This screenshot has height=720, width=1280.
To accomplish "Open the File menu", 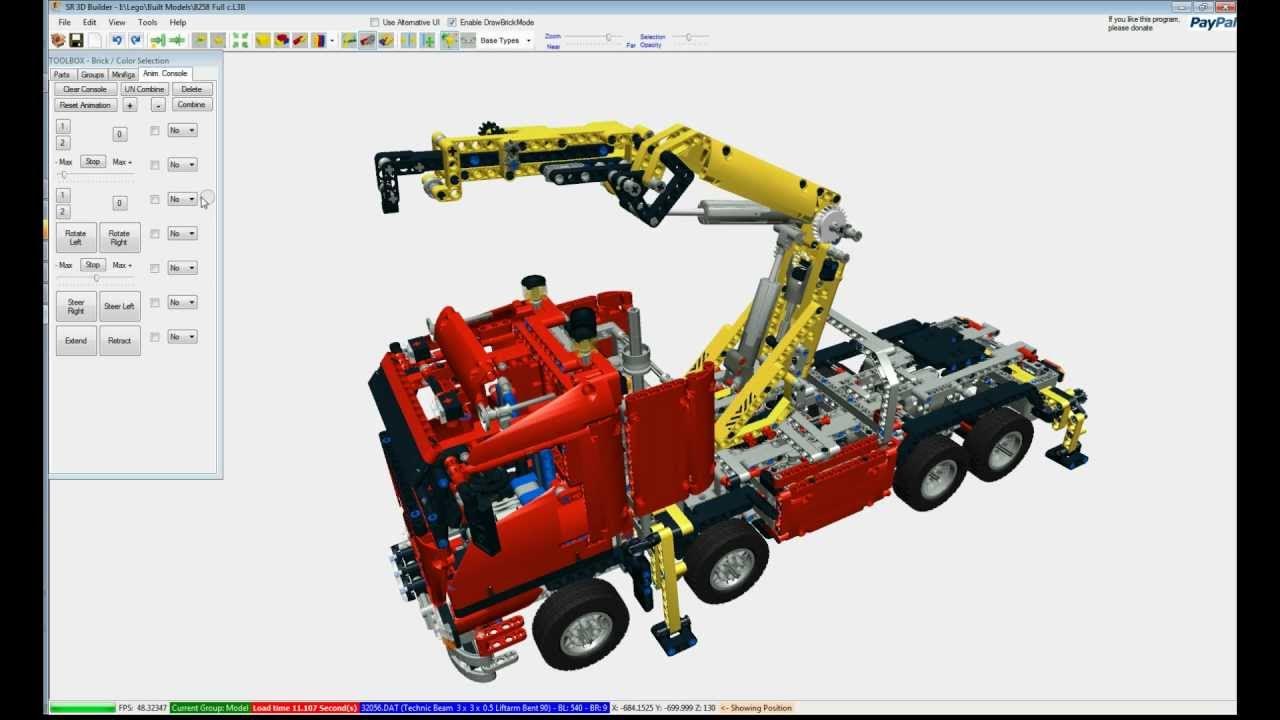I will (64, 22).
